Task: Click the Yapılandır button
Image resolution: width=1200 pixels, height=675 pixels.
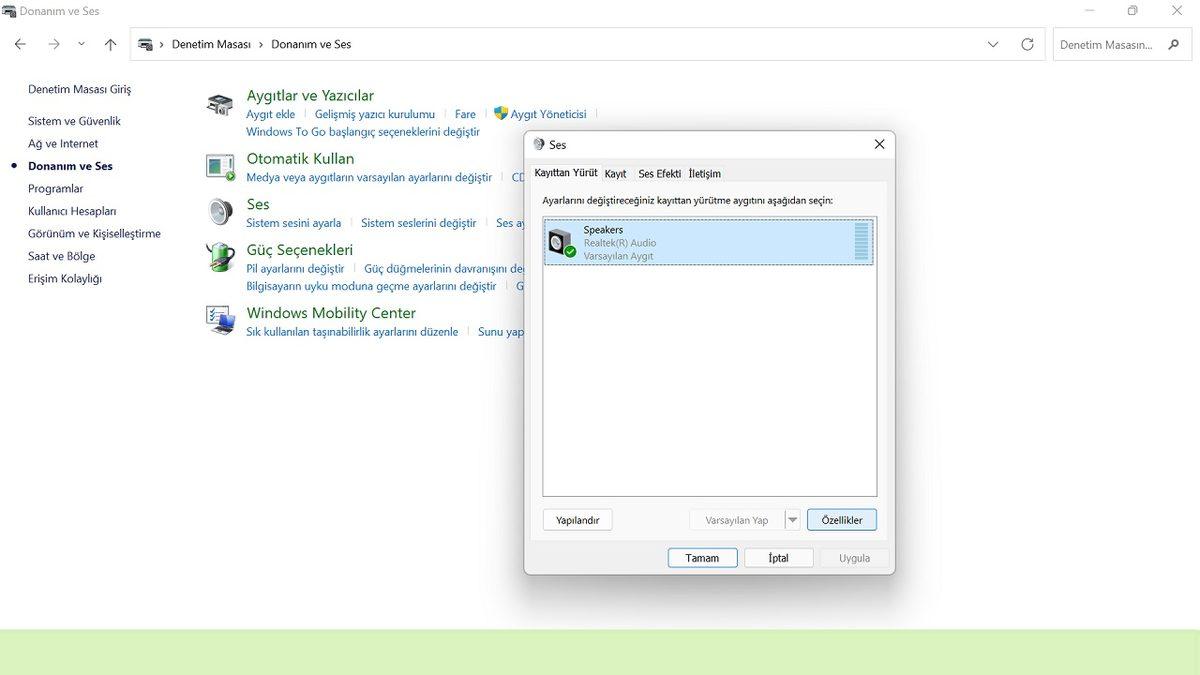Action: 577,520
